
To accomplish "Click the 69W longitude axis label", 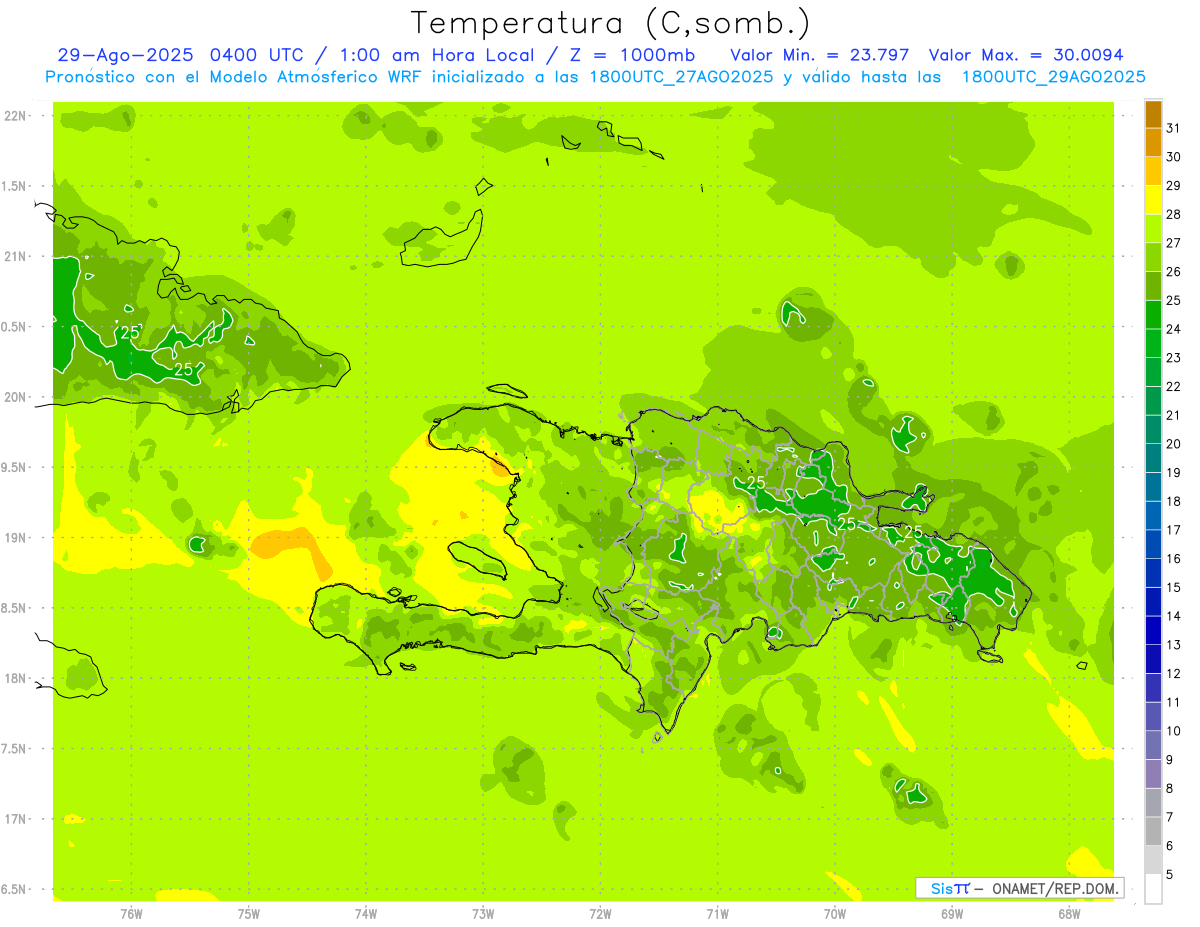I will pyautogui.click(x=952, y=914).
